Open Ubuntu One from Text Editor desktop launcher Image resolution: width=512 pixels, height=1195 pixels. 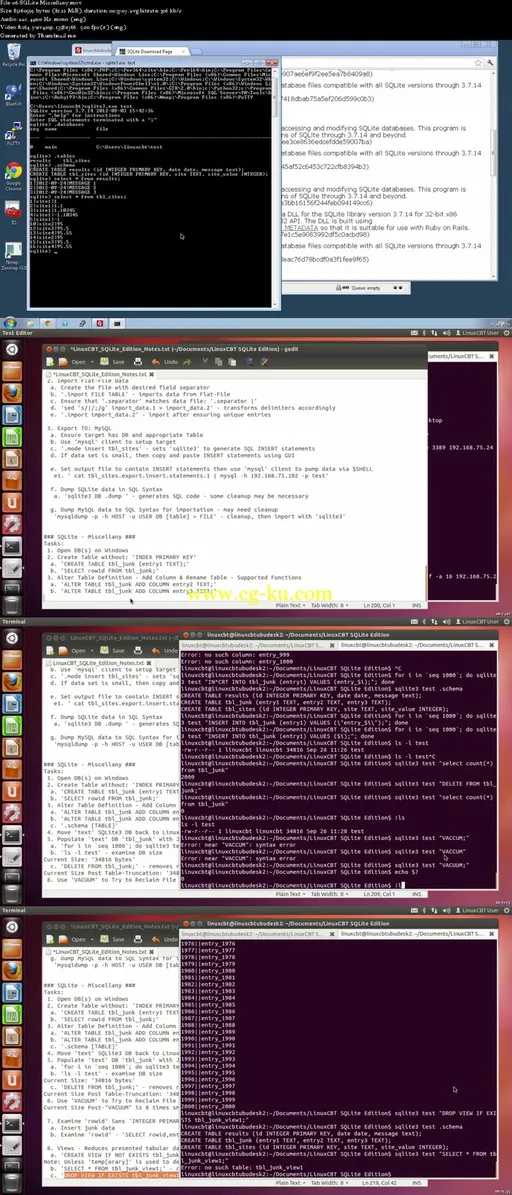click(x=11, y=504)
